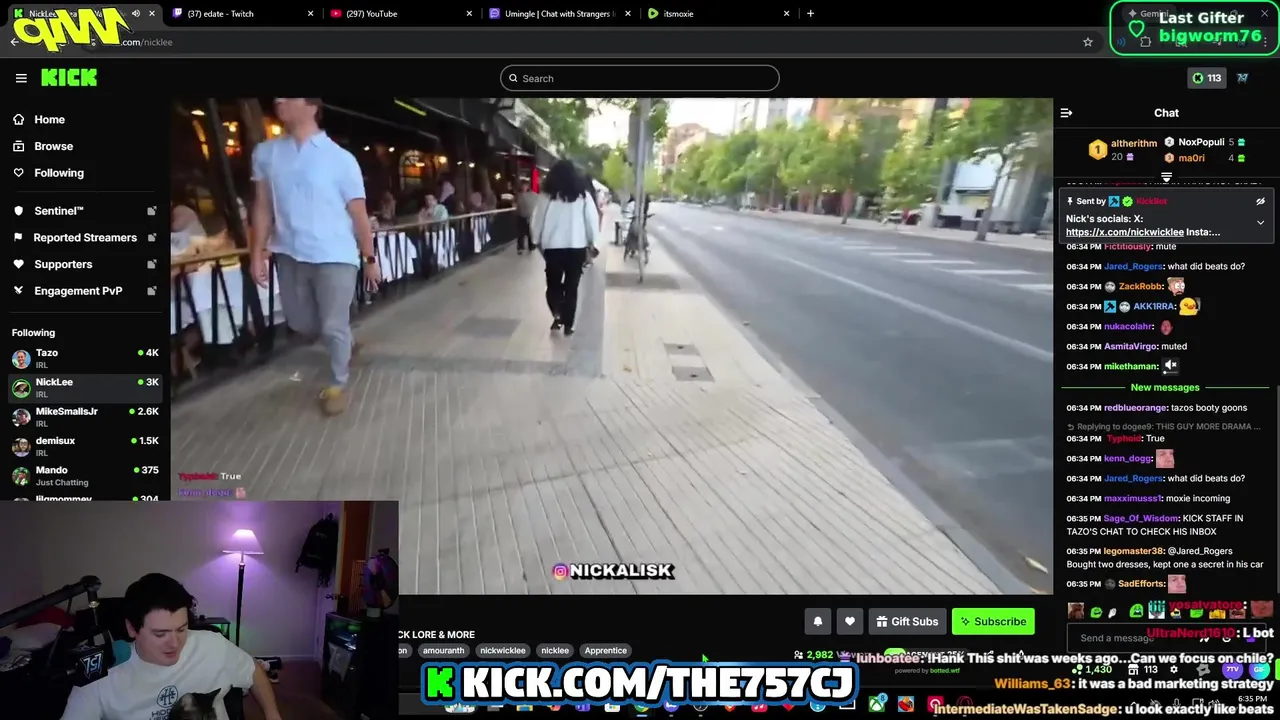
Task: Click the green Subscribe button
Action: [993, 621]
